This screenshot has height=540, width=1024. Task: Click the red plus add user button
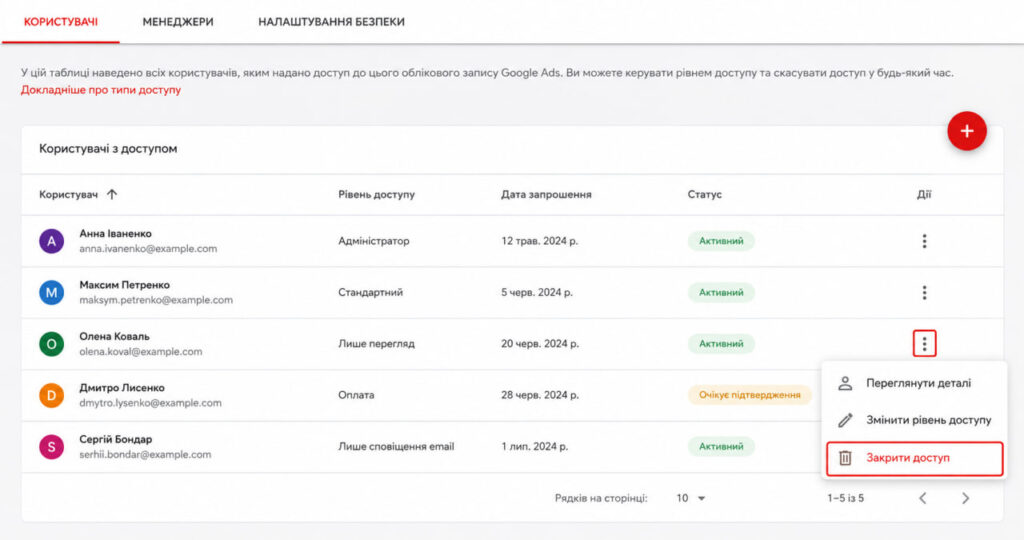tap(967, 131)
